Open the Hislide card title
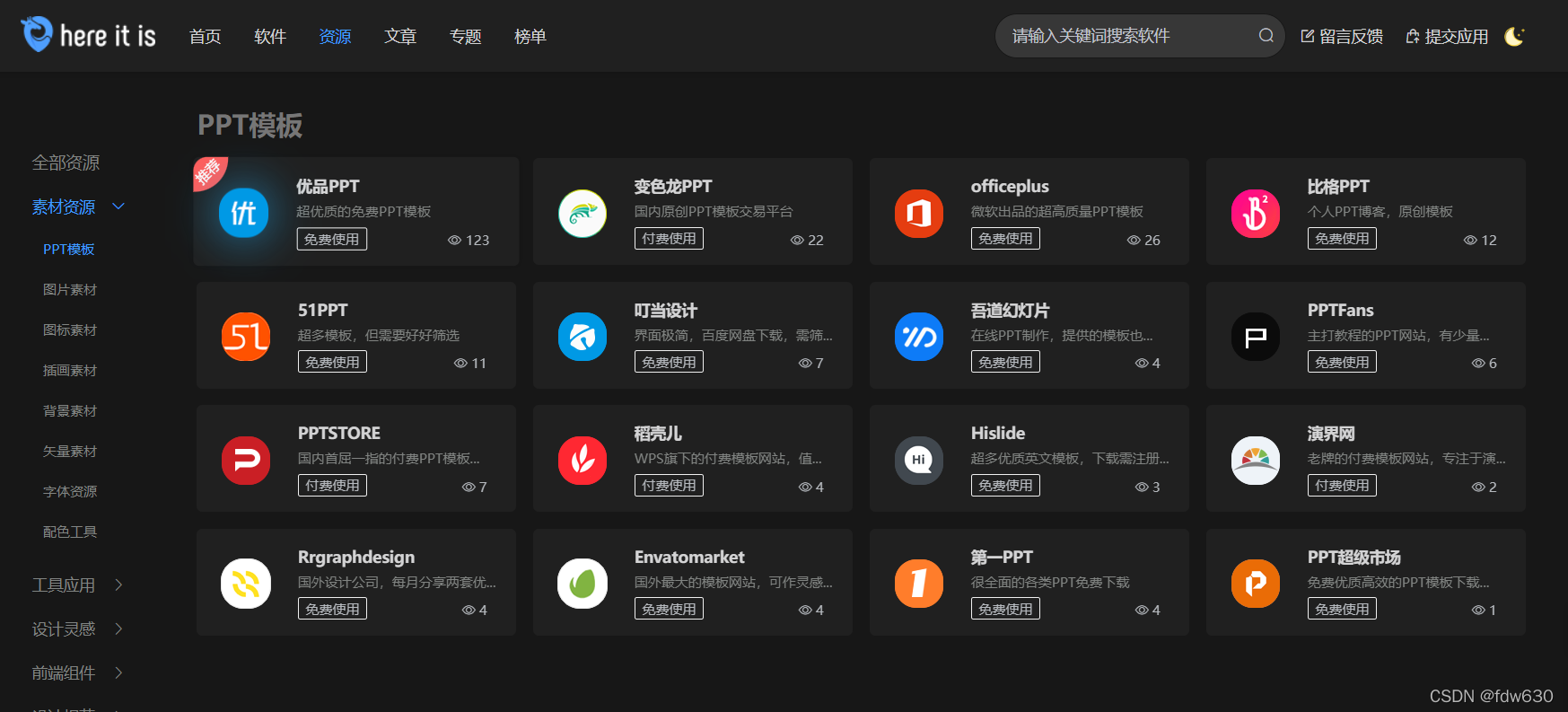Viewport: 1568px width, 712px height. [998, 433]
